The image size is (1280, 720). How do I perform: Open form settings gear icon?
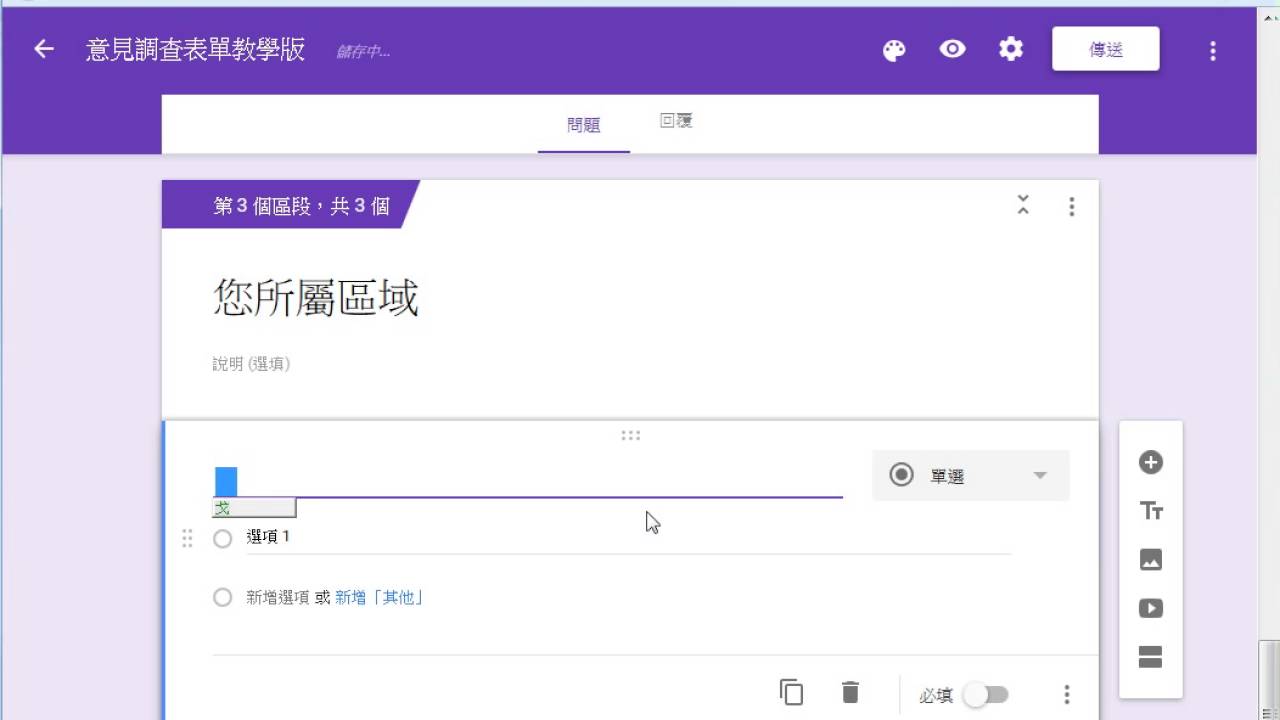pyautogui.click(x=1011, y=49)
